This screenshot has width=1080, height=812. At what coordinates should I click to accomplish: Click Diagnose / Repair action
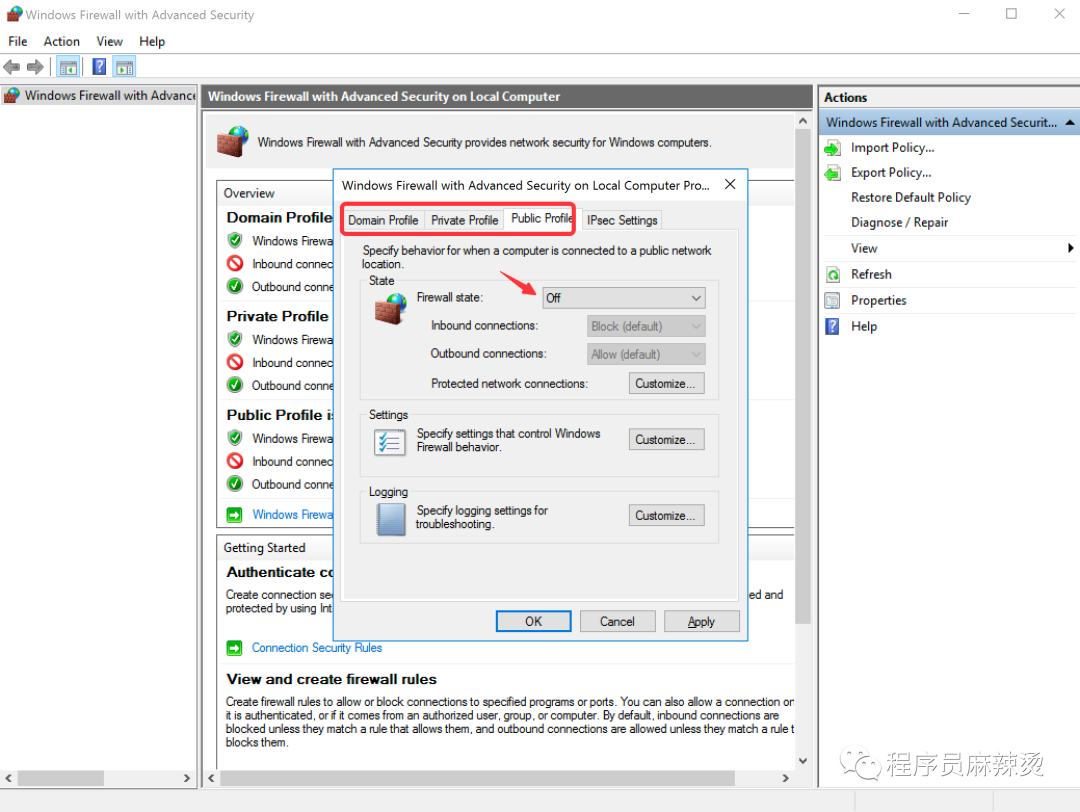(900, 222)
